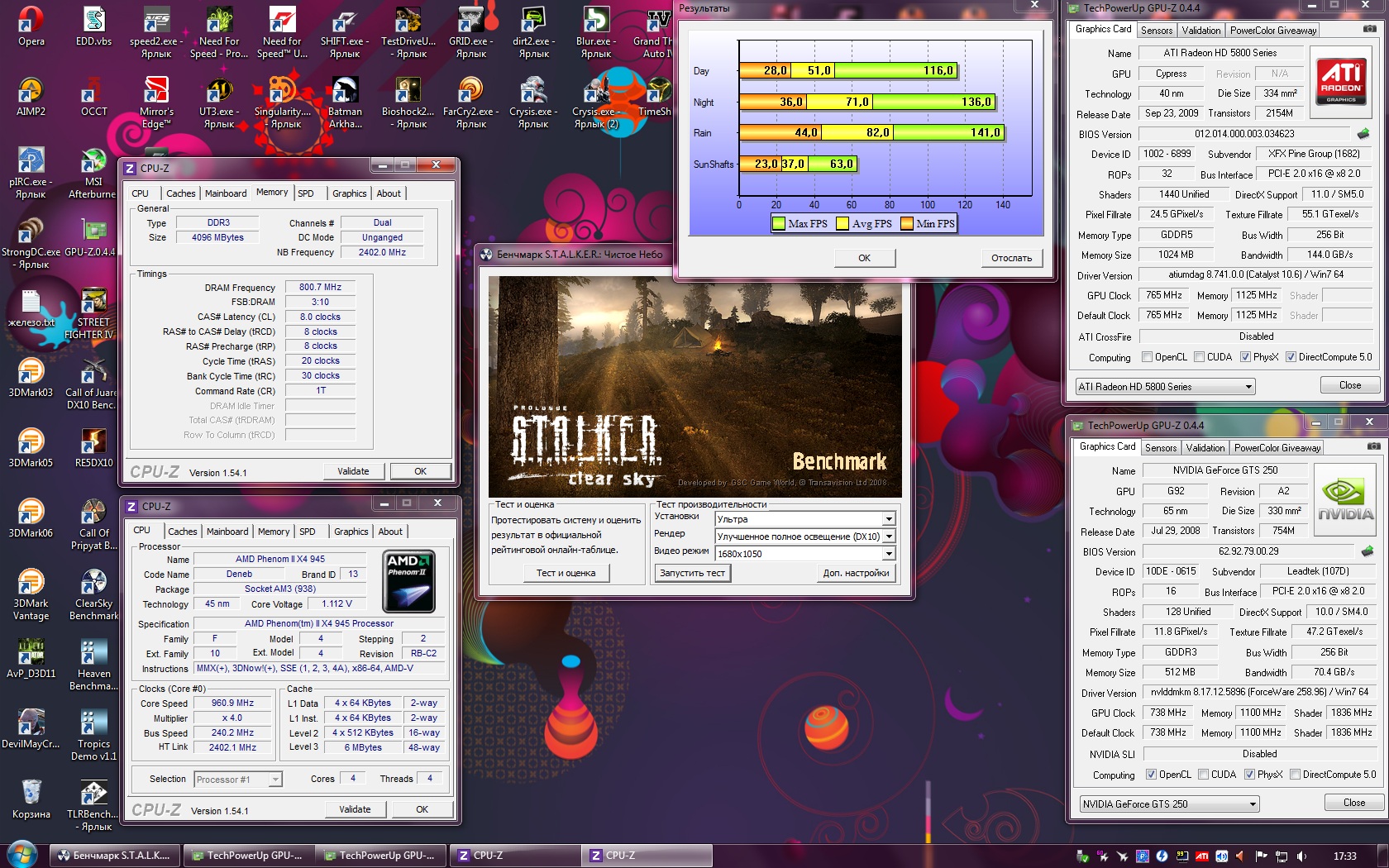The width and height of the screenshot is (1389, 868).
Task: Toggle DirectCompute 5.0 checkbox in ATI GPU-Z
Action: point(1291,357)
